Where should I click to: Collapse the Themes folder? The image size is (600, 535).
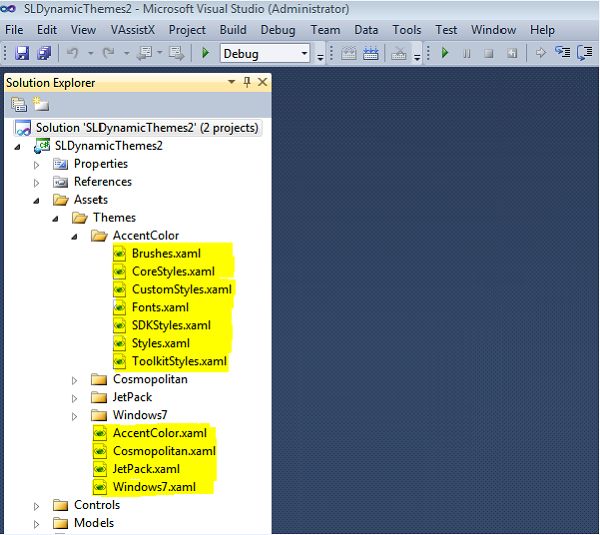(55, 219)
